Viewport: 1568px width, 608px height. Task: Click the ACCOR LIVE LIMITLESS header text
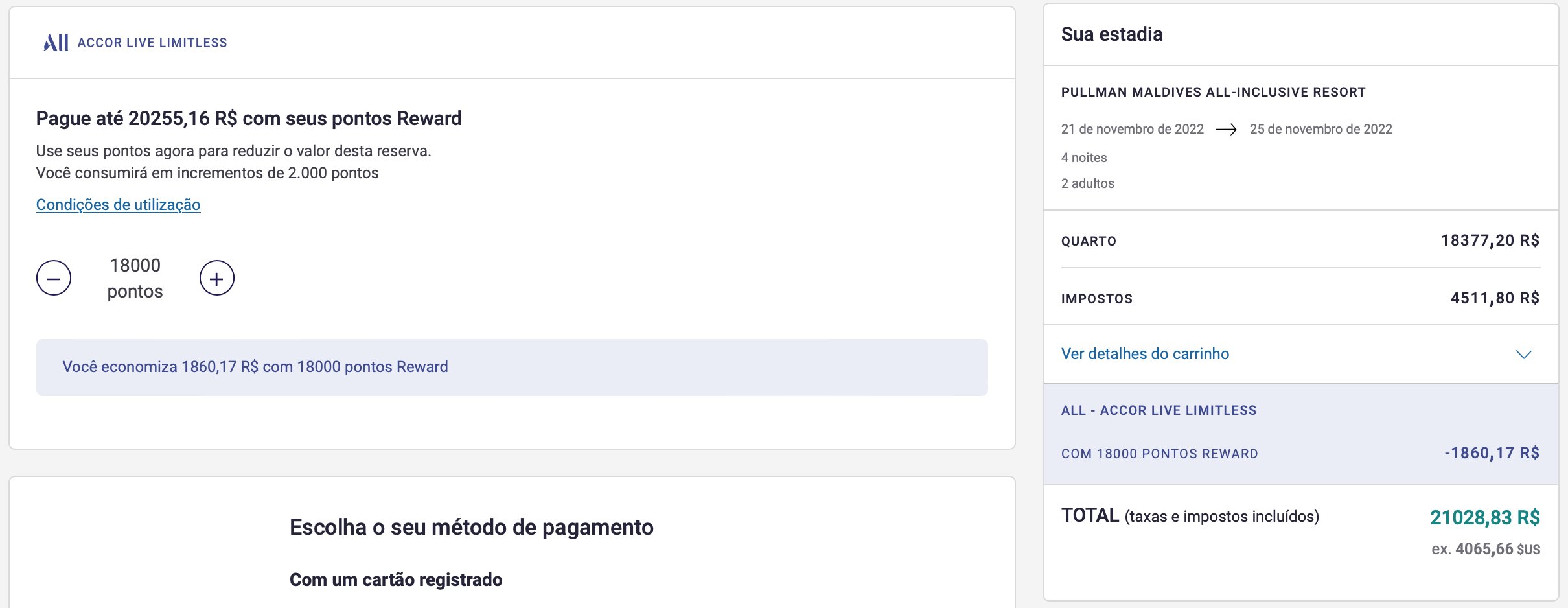[x=152, y=43]
